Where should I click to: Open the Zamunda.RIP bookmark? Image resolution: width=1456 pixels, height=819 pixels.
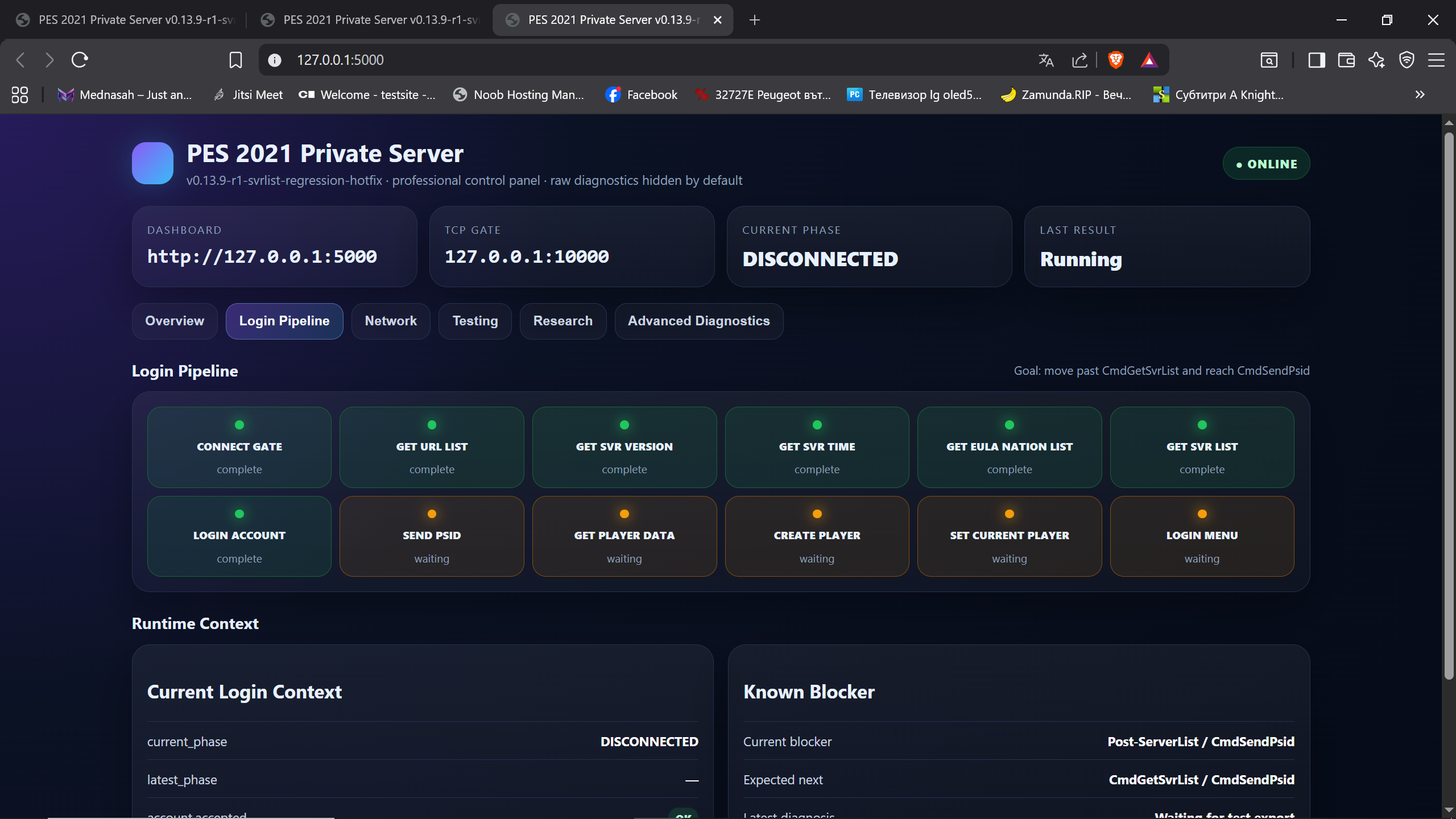pyautogui.click(x=1066, y=94)
